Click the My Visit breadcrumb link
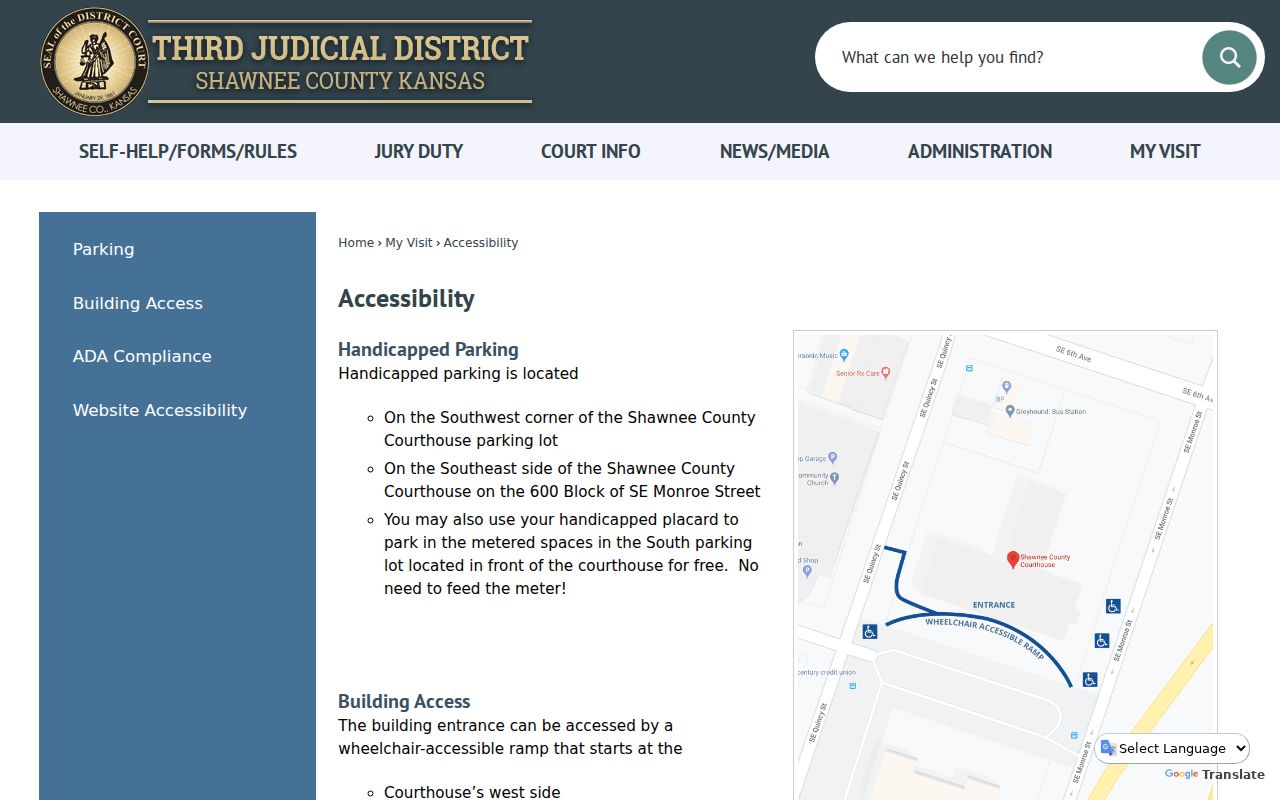Image resolution: width=1280 pixels, height=800 pixels. click(x=409, y=243)
